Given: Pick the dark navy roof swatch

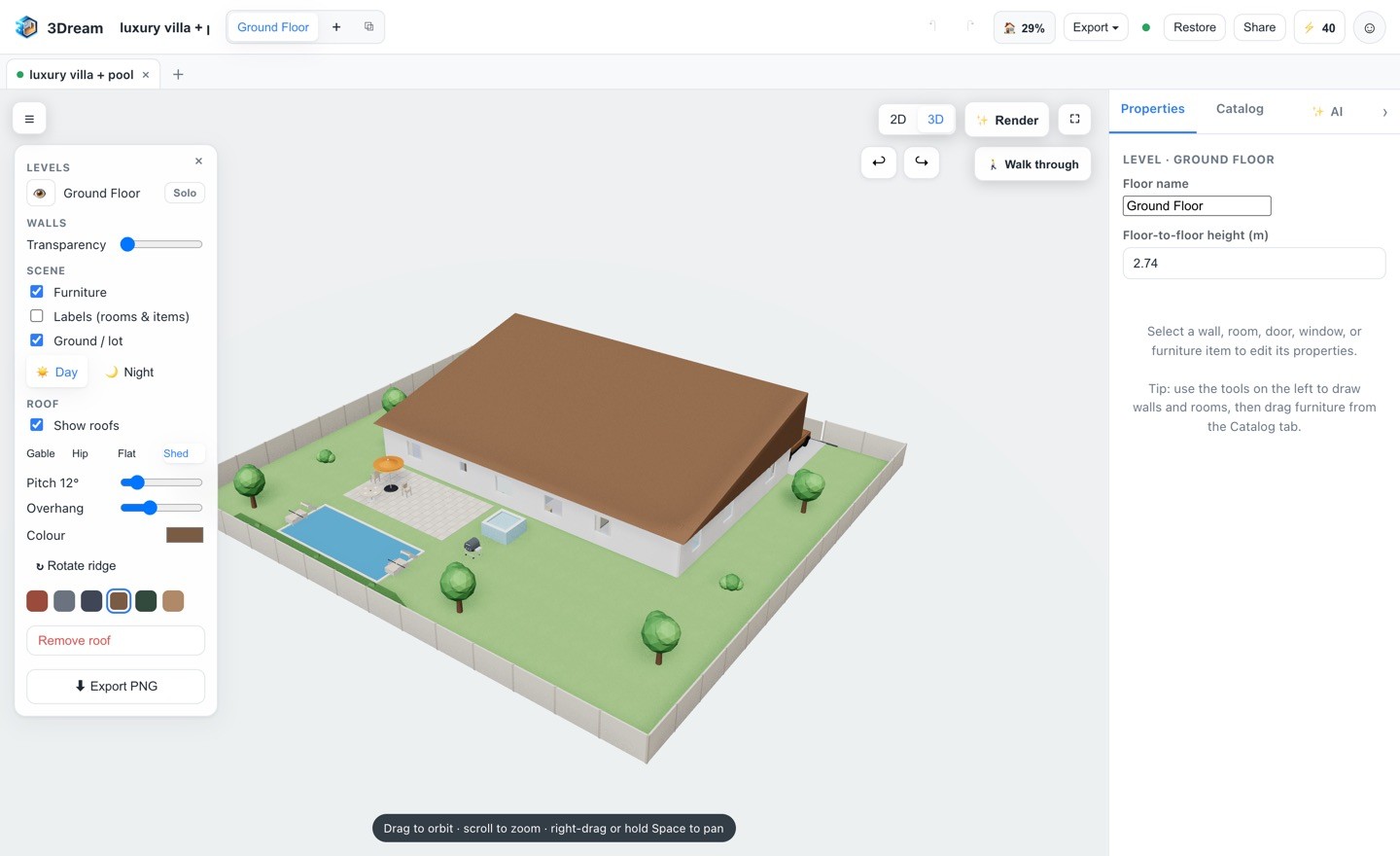Looking at the screenshot, I should click(91, 601).
